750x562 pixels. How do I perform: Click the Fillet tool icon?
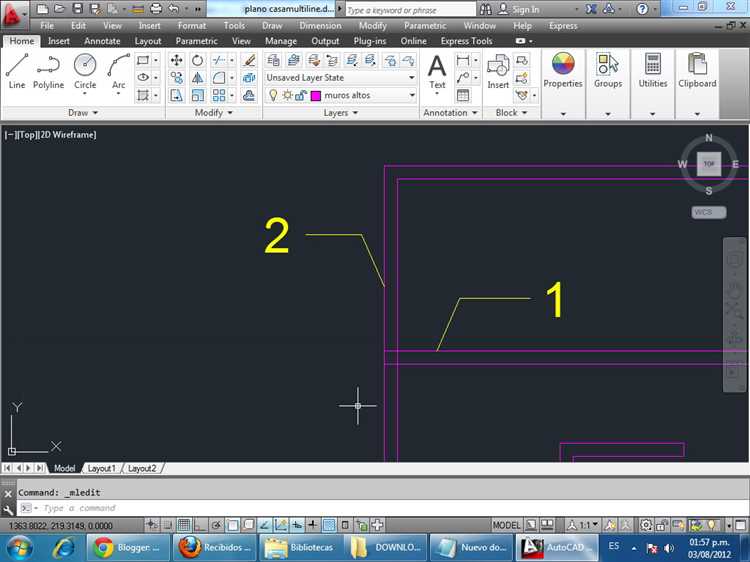pyautogui.click(x=219, y=77)
